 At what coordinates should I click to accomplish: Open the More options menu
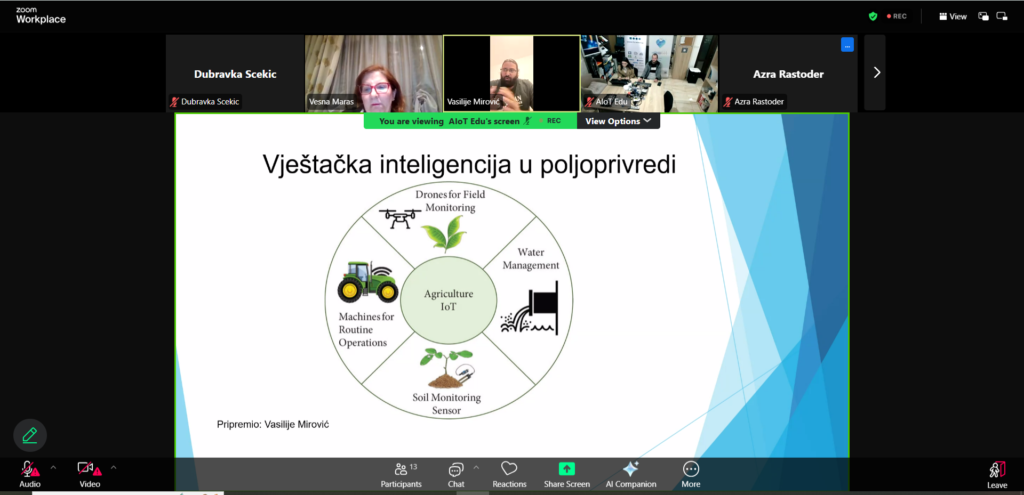tap(690, 473)
